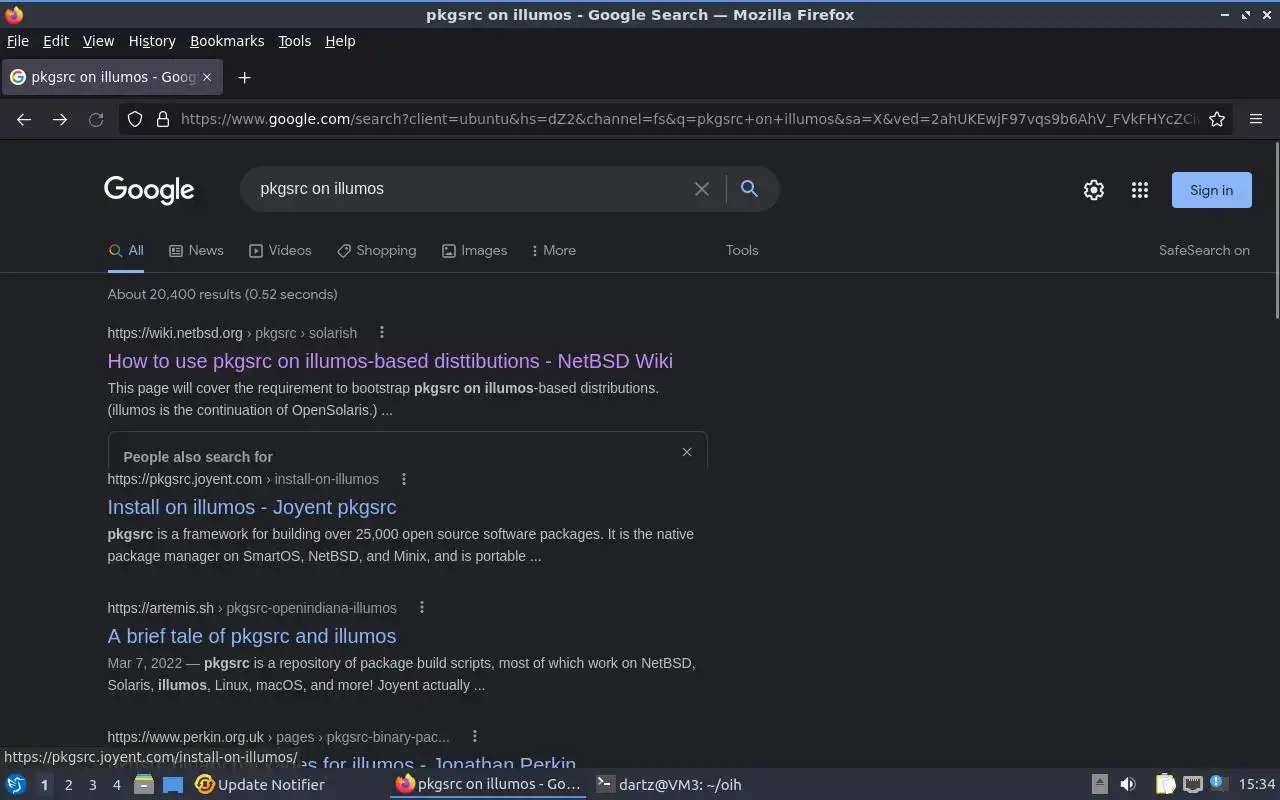Screen dimensions: 1280x800
Task: Open the network tray icon
Action: click(1192, 784)
